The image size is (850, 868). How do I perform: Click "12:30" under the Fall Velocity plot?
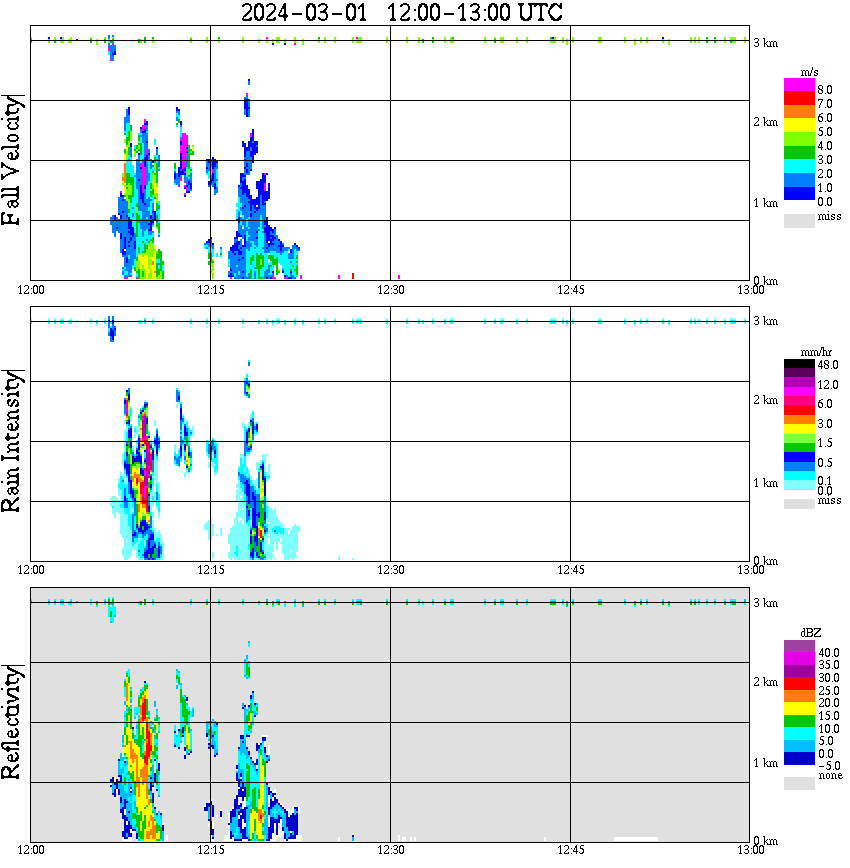[x=391, y=290]
